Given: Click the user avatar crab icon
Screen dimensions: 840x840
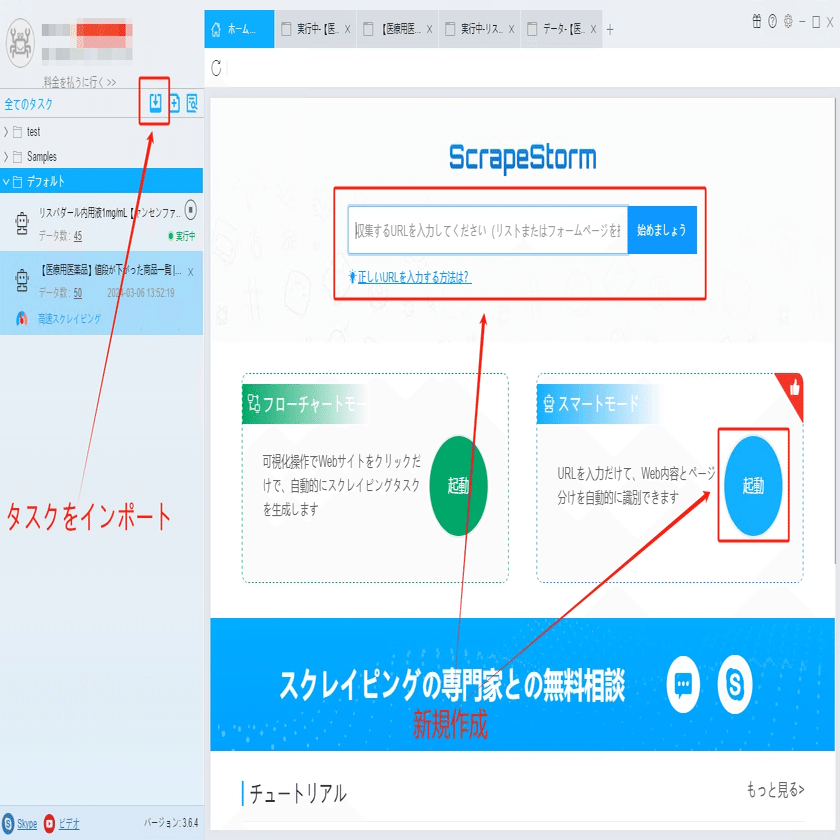Looking at the screenshot, I should coord(20,43).
